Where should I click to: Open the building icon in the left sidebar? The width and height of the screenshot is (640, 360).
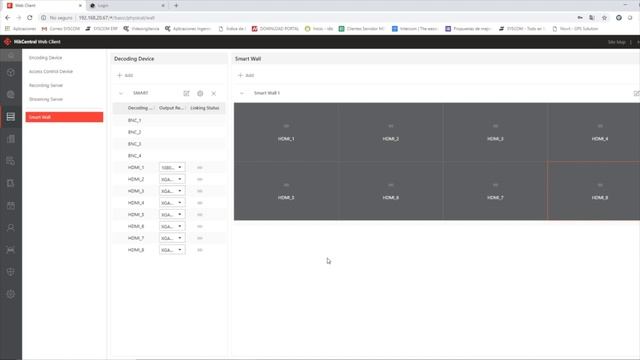pos(11,139)
